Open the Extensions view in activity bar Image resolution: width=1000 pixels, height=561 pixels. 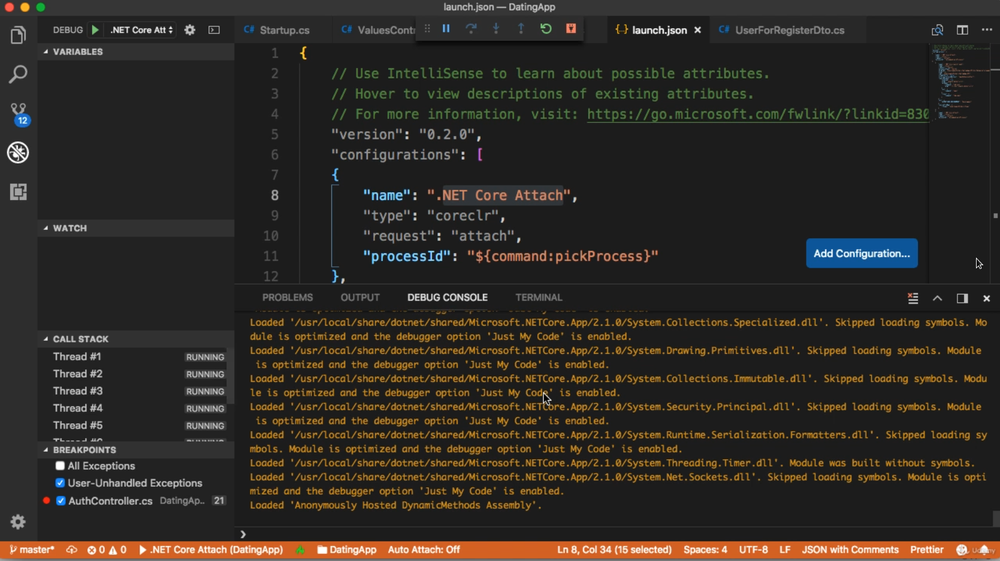[x=18, y=192]
